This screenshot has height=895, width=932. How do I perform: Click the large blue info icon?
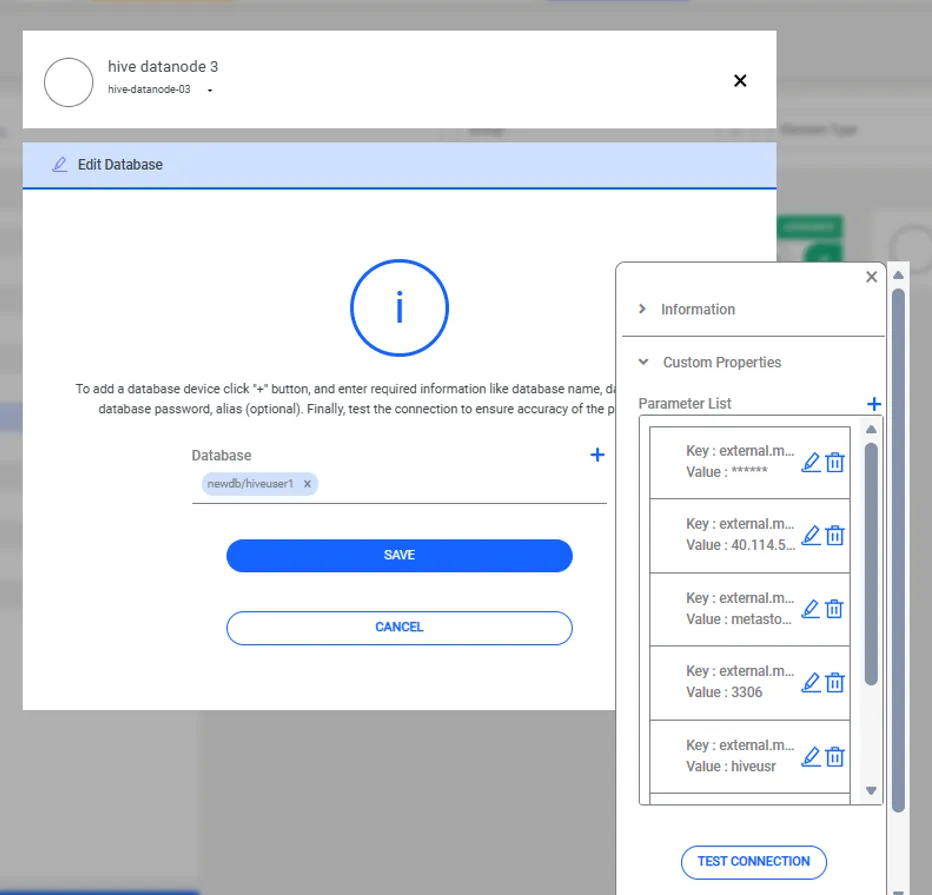pyautogui.click(x=399, y=308)
